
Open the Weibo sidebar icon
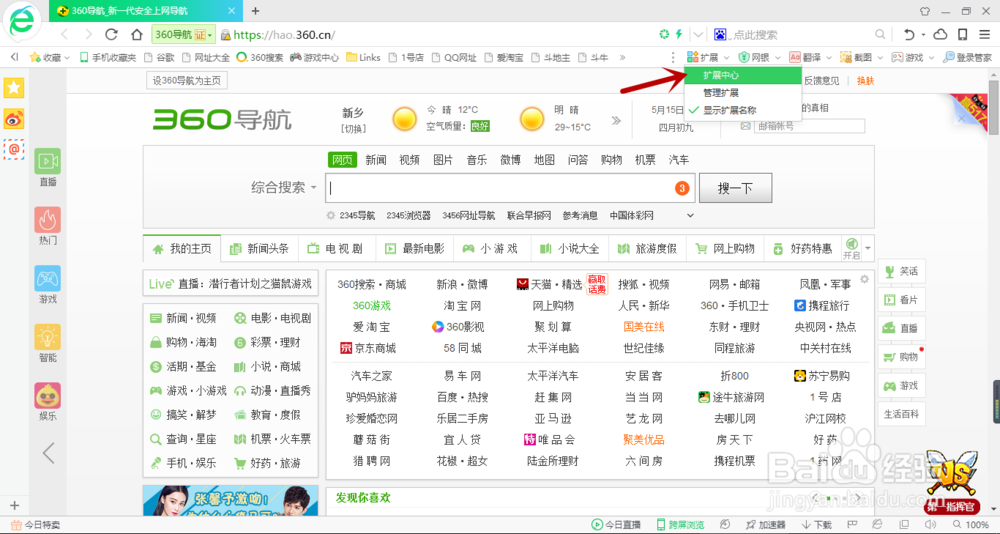point(14,119)
